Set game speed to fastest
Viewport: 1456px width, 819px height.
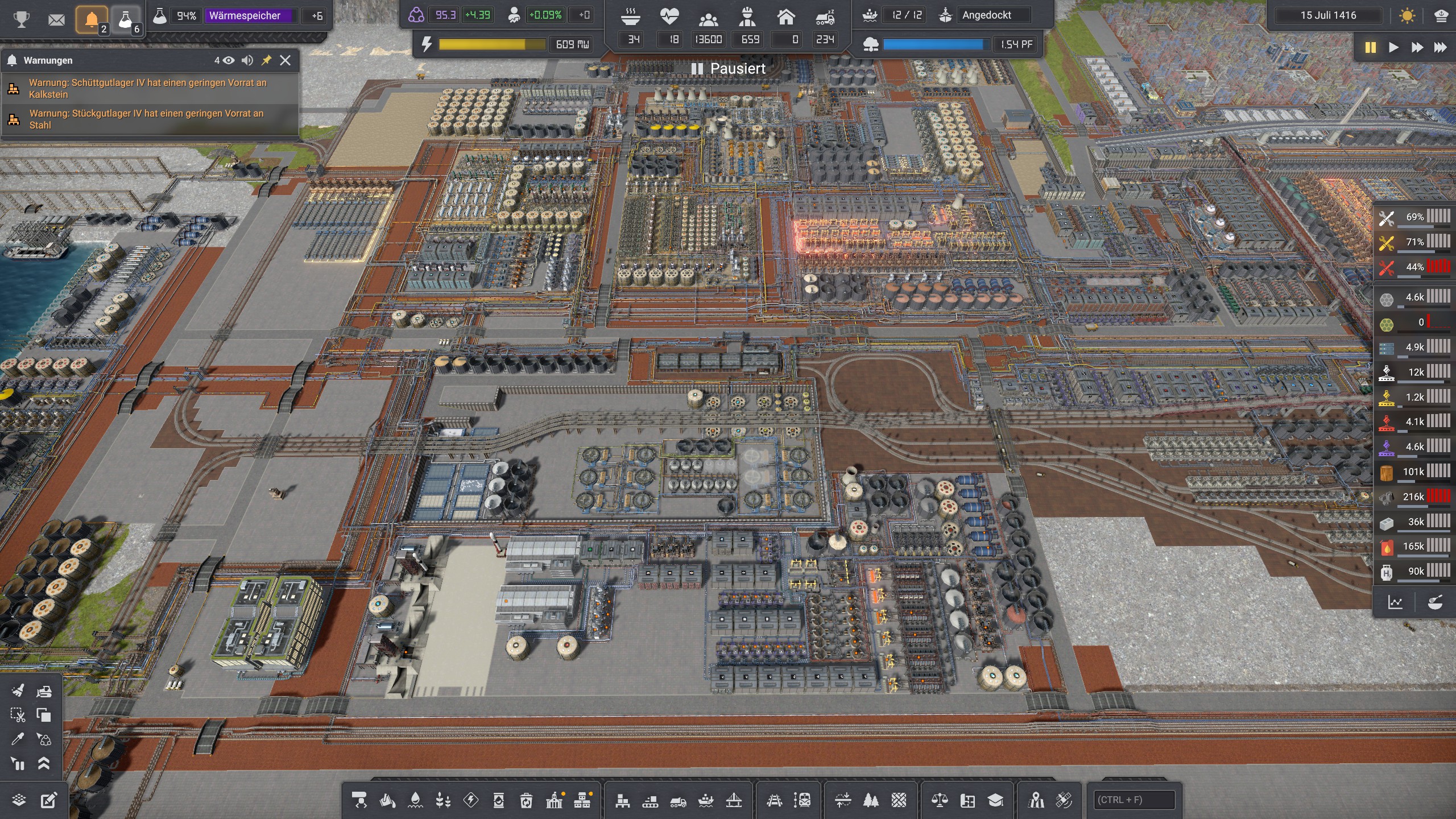[1440, 47]
